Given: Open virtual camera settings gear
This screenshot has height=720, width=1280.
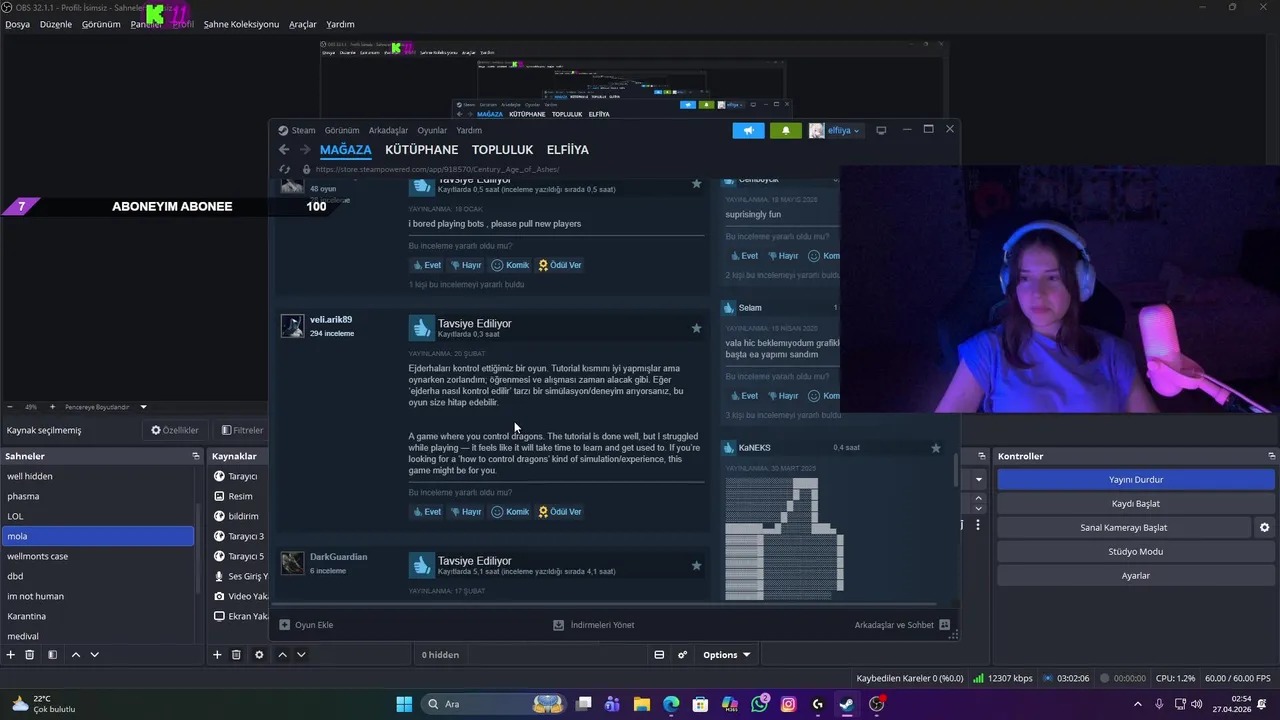Looking at the screenshot, I should [1264, 528].
